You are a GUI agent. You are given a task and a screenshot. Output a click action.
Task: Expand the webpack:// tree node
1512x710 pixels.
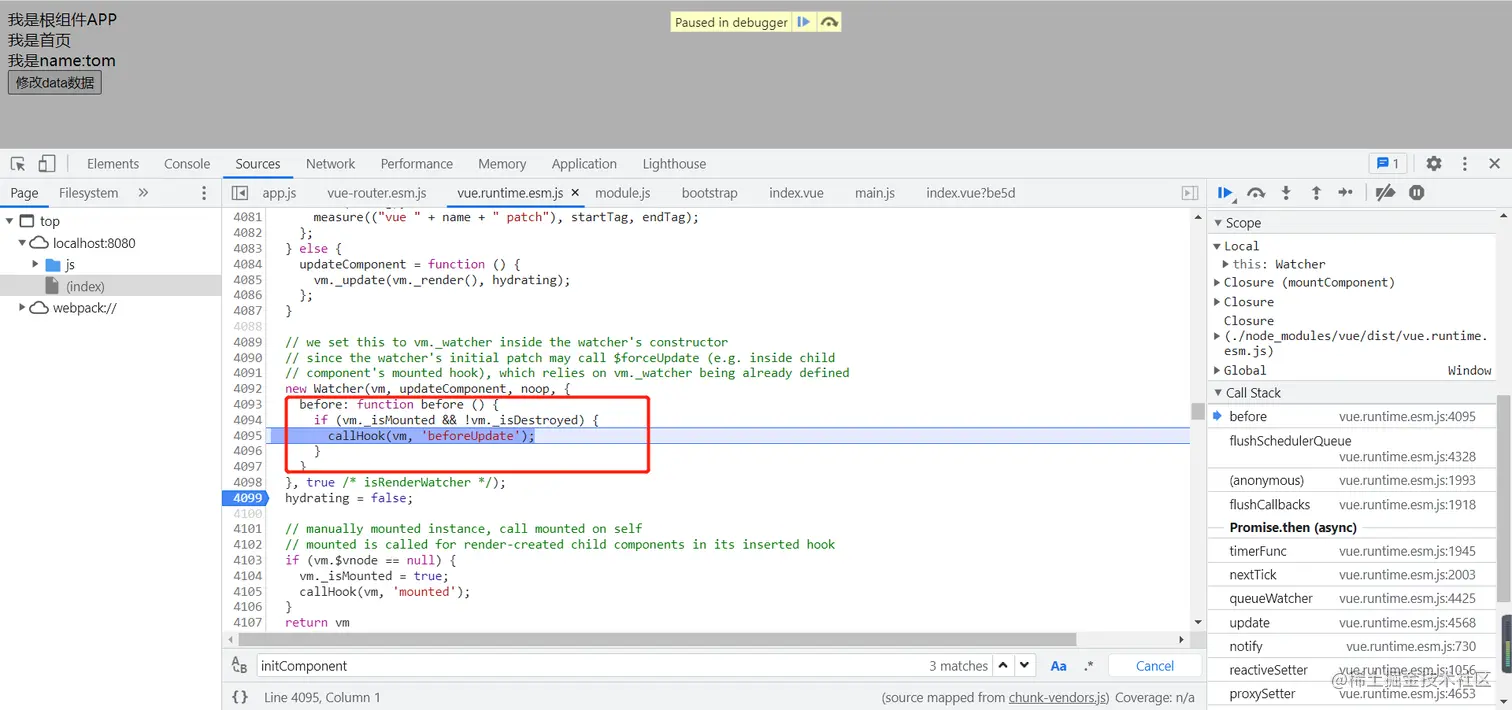point(22,308)
